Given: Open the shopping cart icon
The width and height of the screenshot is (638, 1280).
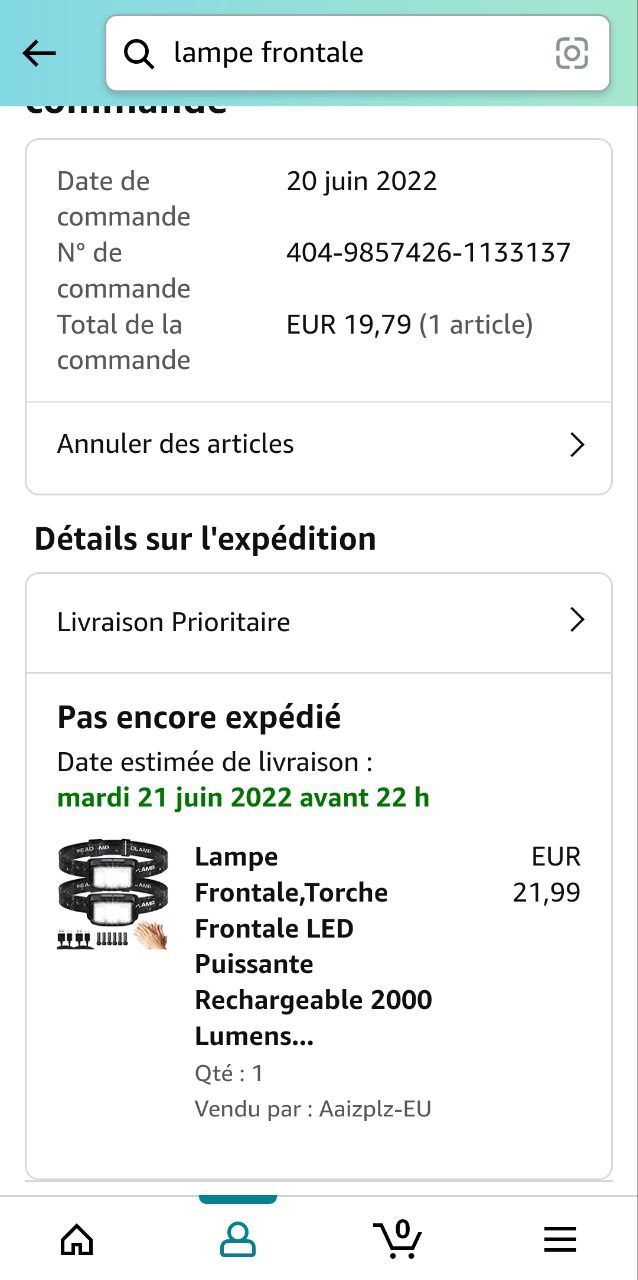Looking at the screenshot, I should coord(398,1240).
